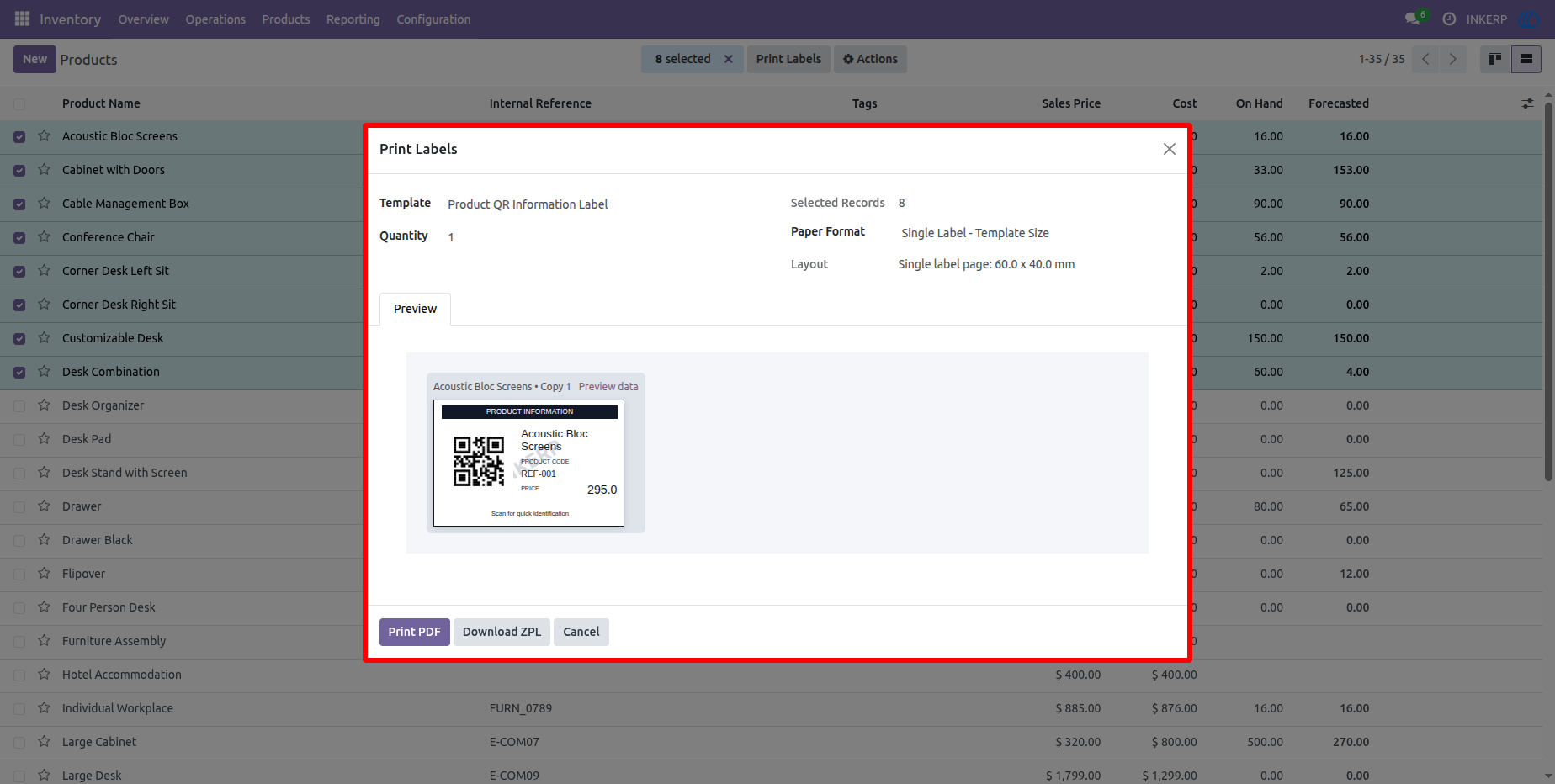Open Products menu

285,19
